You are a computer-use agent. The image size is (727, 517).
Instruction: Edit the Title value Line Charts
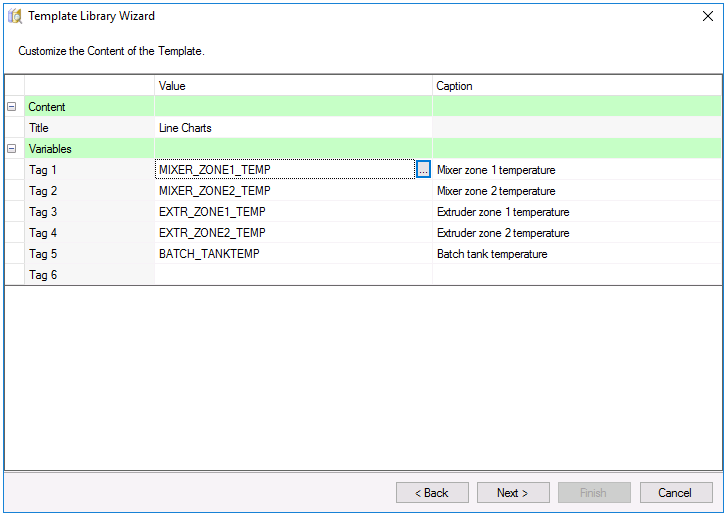(293, 128)
